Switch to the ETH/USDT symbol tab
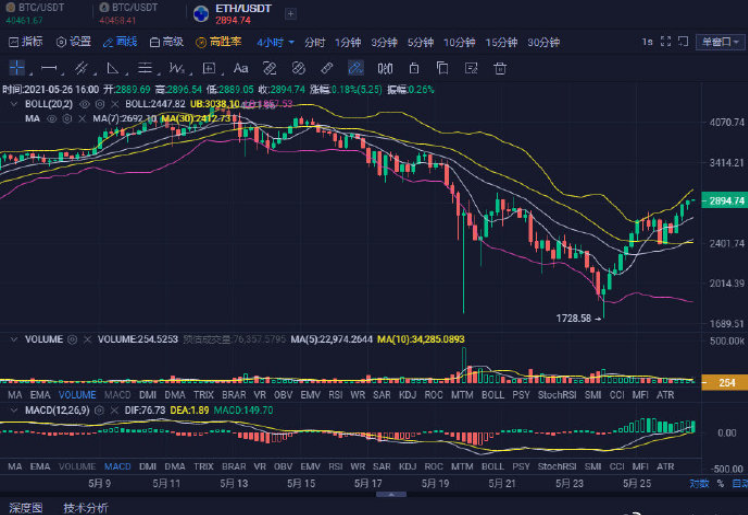The image size is (748, 515). coord(233,14)
